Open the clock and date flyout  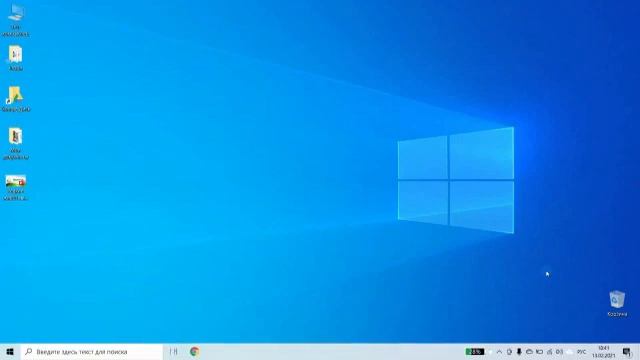(604, 351)
